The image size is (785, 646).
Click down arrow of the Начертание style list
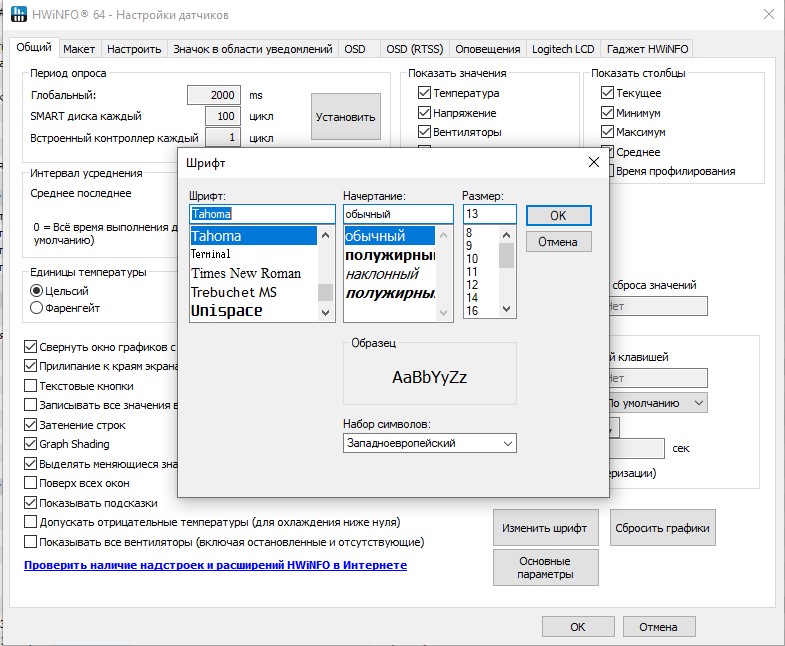pos(445,313)
